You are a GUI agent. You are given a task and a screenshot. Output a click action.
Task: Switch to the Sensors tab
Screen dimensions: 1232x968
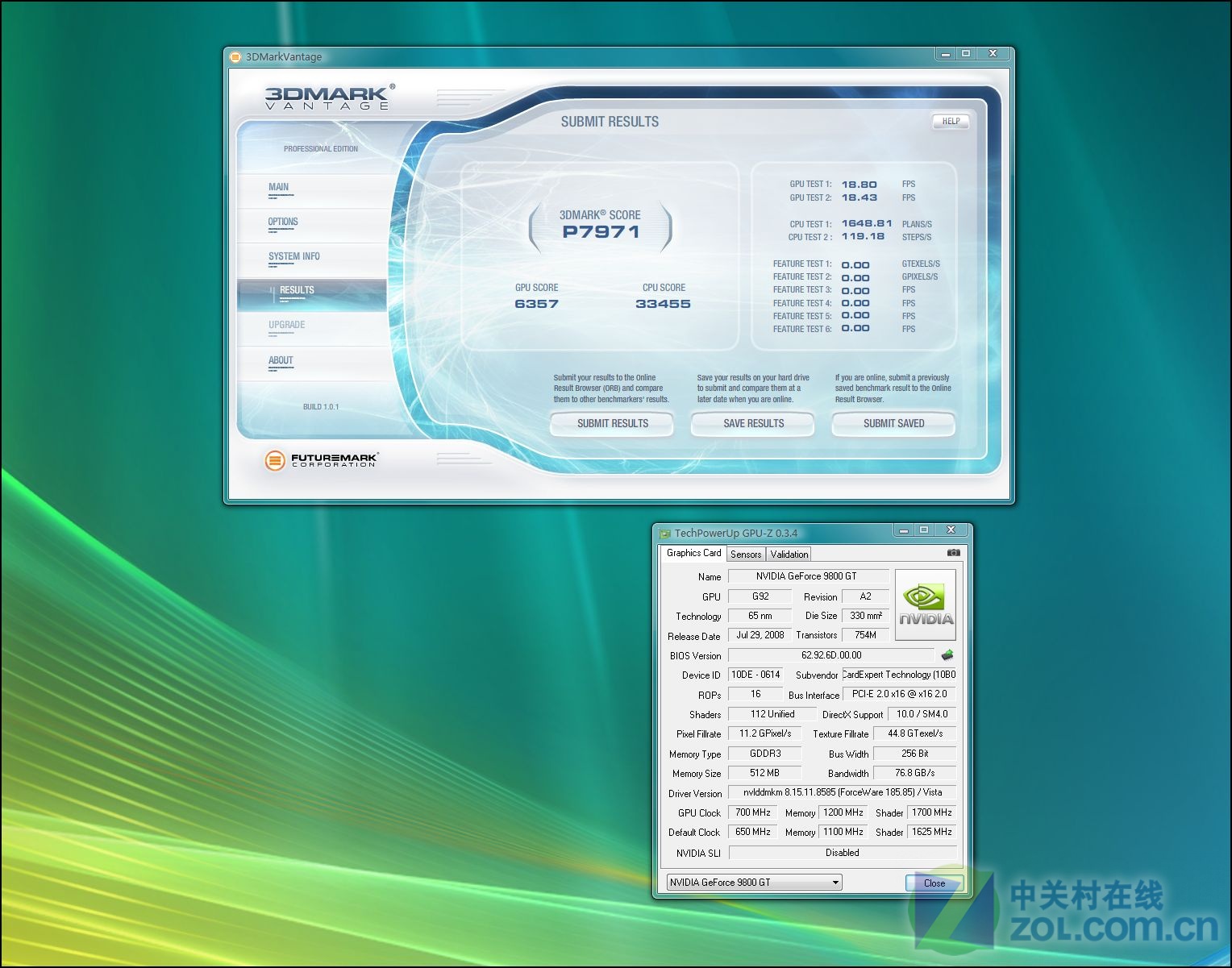746,555
